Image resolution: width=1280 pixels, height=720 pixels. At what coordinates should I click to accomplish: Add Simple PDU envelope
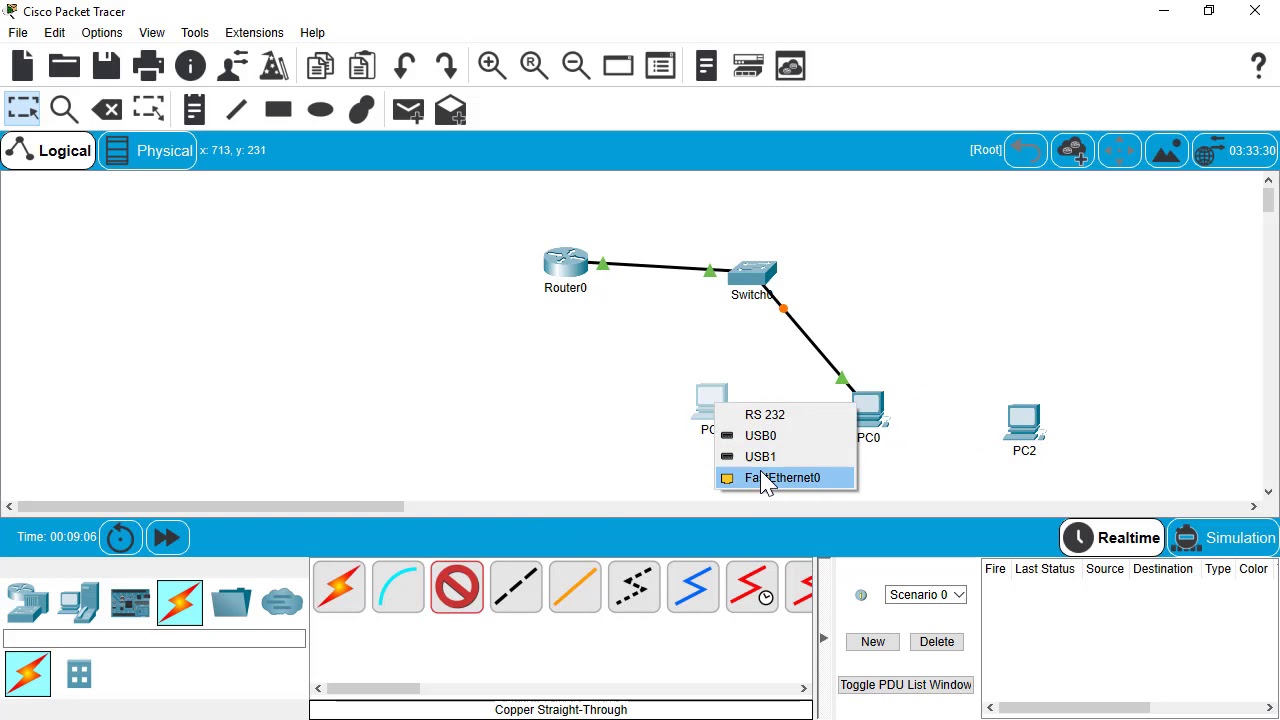coord(408,109)
